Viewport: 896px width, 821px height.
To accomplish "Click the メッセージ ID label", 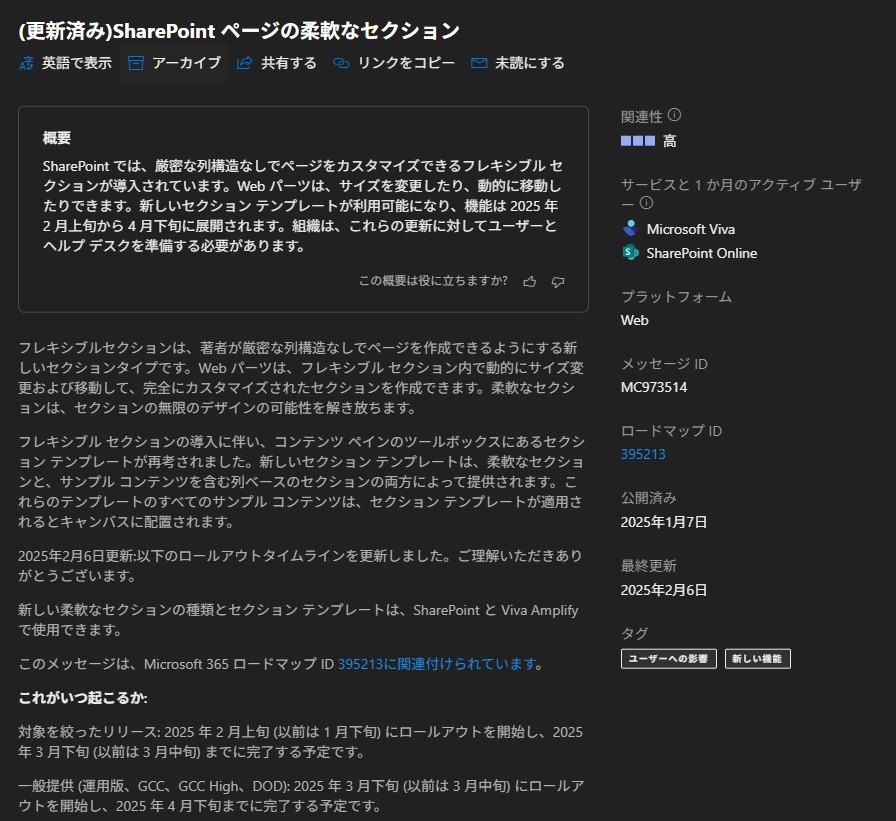I will (x=664, y=364).
